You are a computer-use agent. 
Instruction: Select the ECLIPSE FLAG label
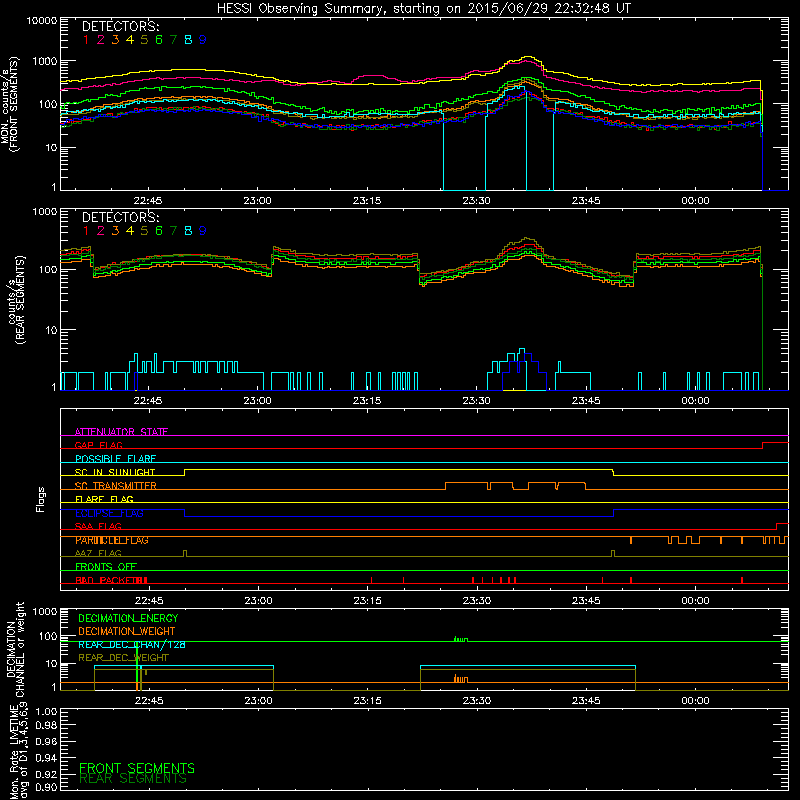pos(109,513)
